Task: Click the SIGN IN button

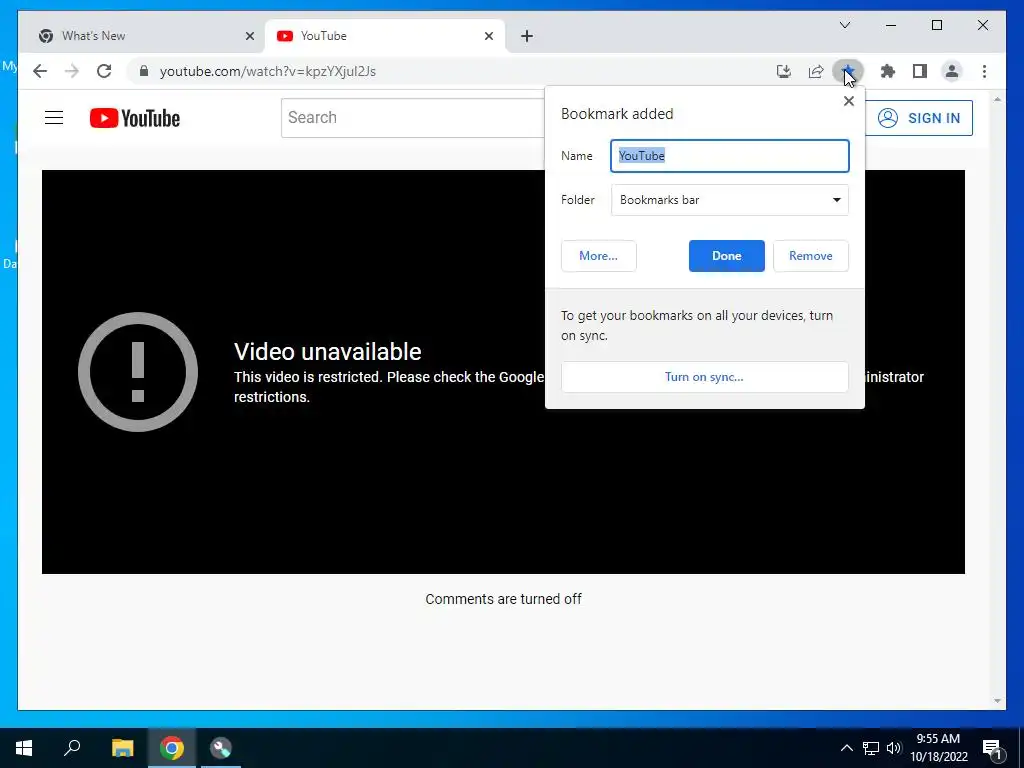Action: coord(919,118)
